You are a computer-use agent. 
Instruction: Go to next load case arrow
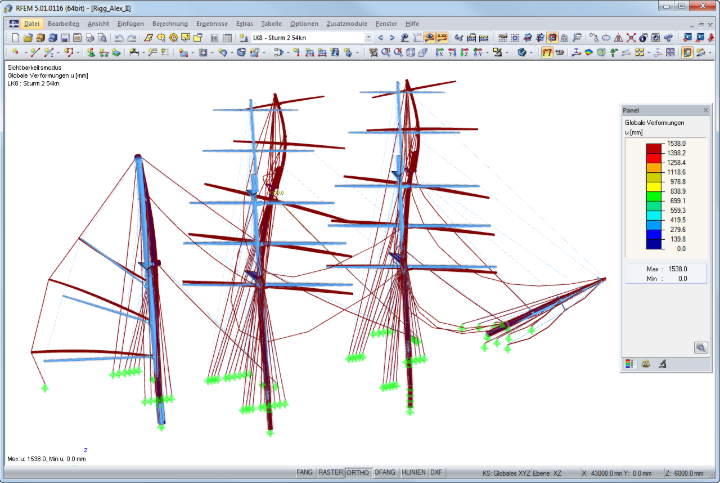[x=392, y=38]
